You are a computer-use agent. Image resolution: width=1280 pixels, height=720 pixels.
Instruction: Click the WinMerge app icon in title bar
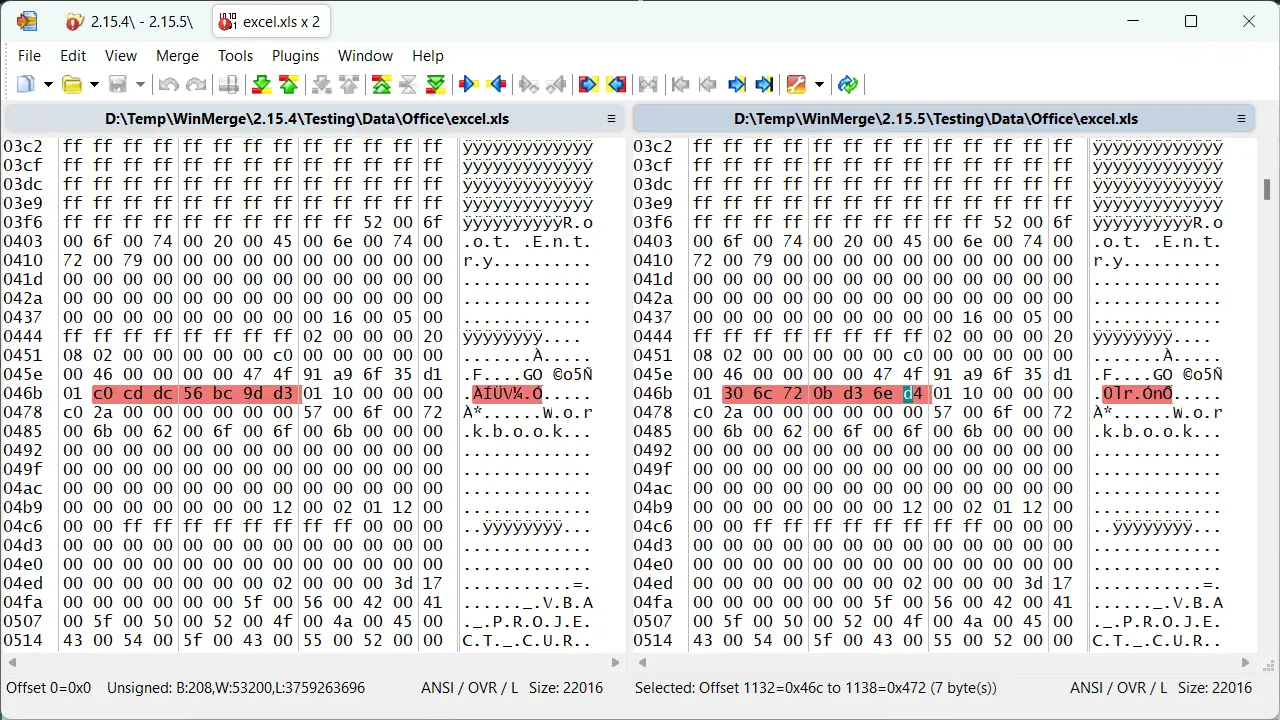[27, 21]
